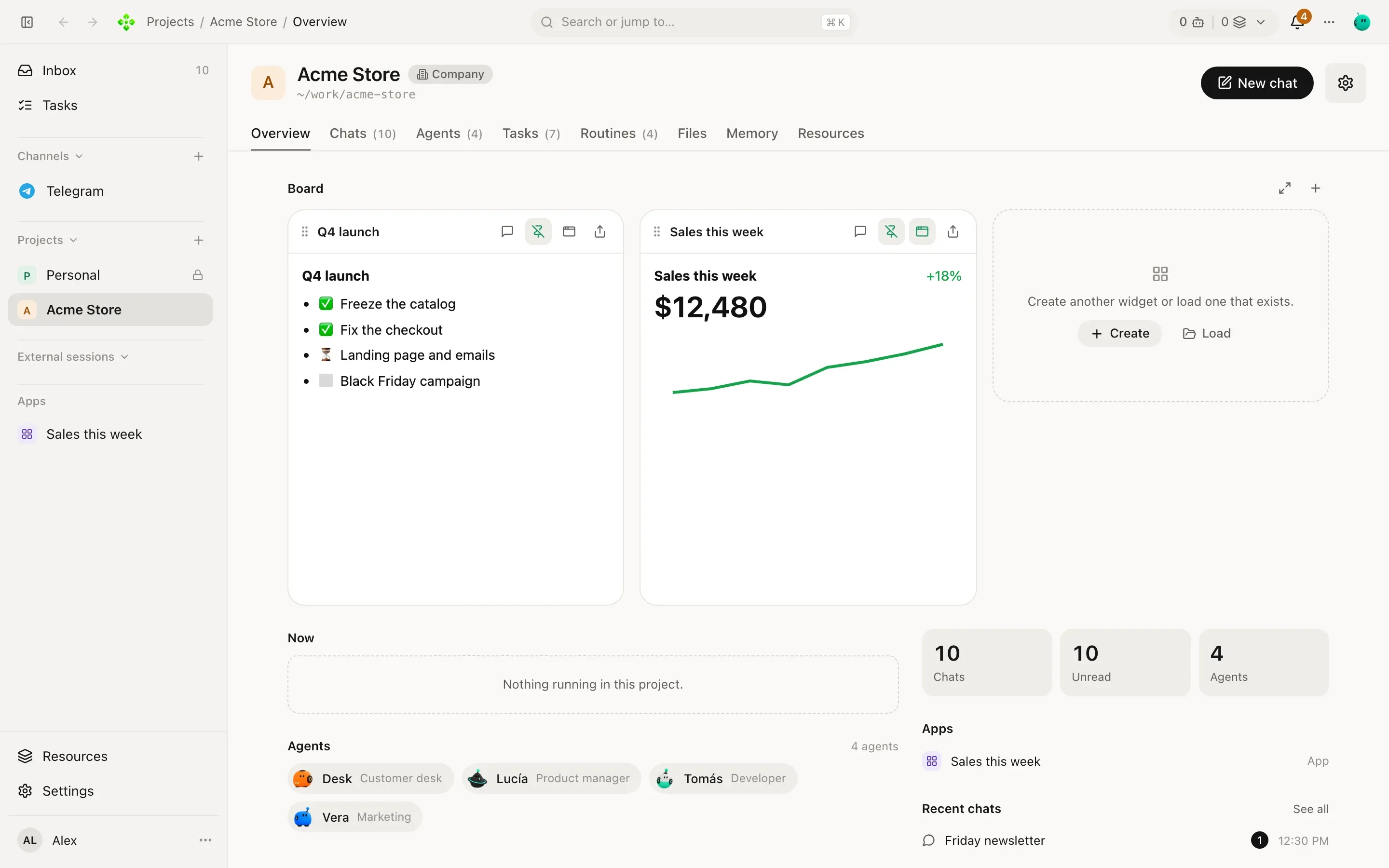Screen dimensions: 1389x868
Task: Click See all recent chats
Action: click(x=1310, y=809)
